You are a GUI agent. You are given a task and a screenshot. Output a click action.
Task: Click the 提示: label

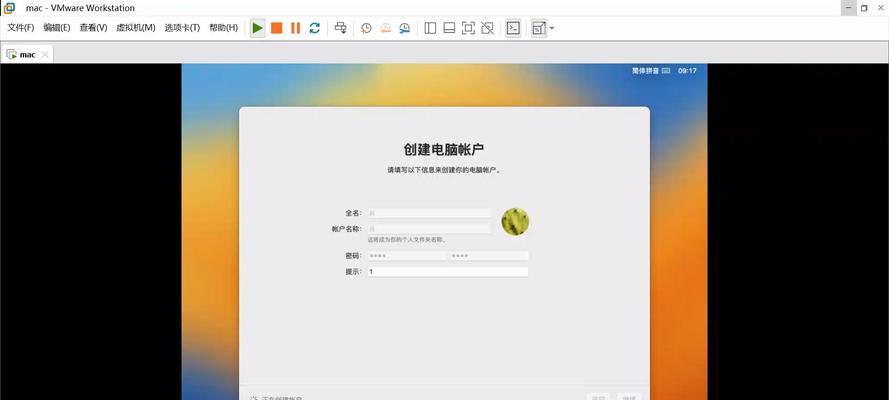click(353, 272)
